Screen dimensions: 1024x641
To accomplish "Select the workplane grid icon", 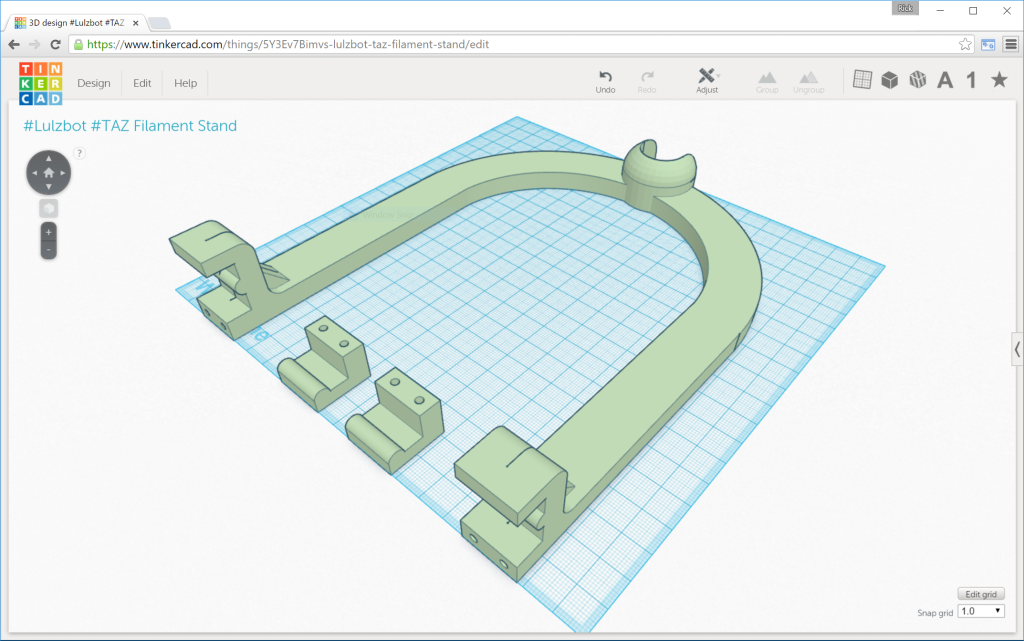I will (862, 80).
